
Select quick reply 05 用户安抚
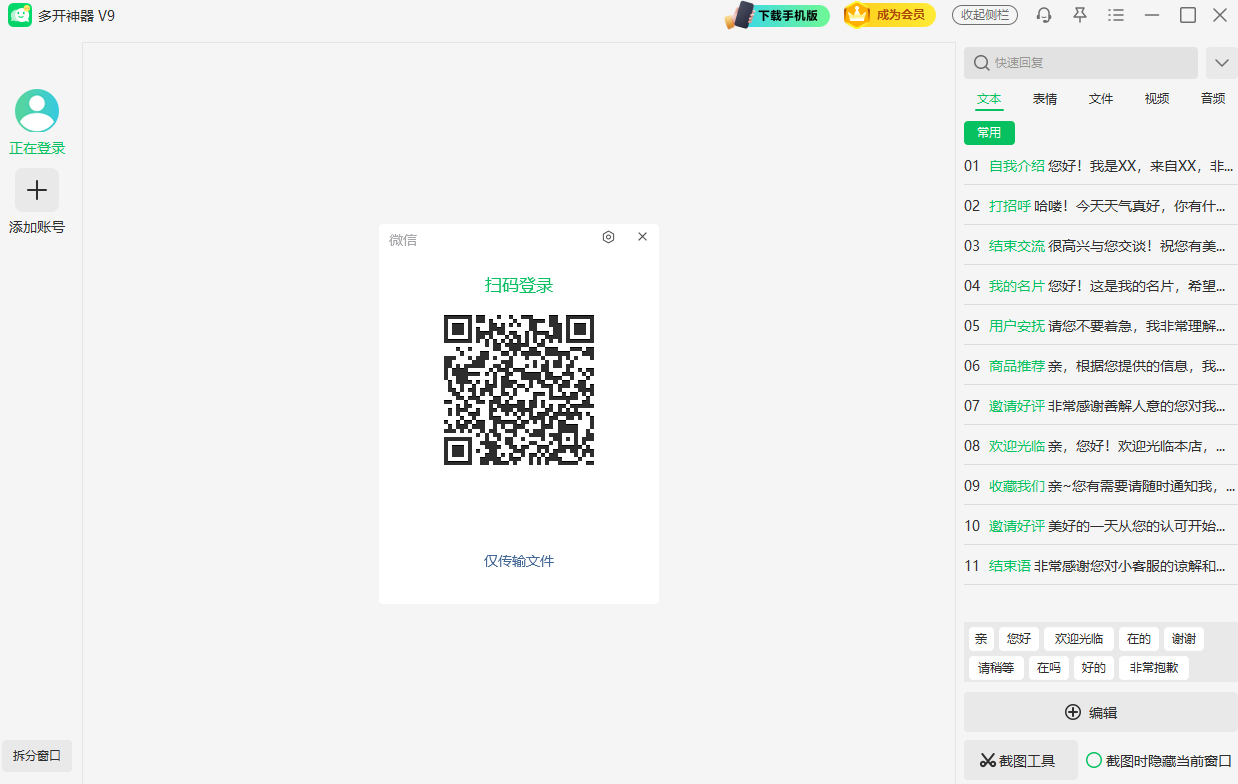[x=1101, y=326]
